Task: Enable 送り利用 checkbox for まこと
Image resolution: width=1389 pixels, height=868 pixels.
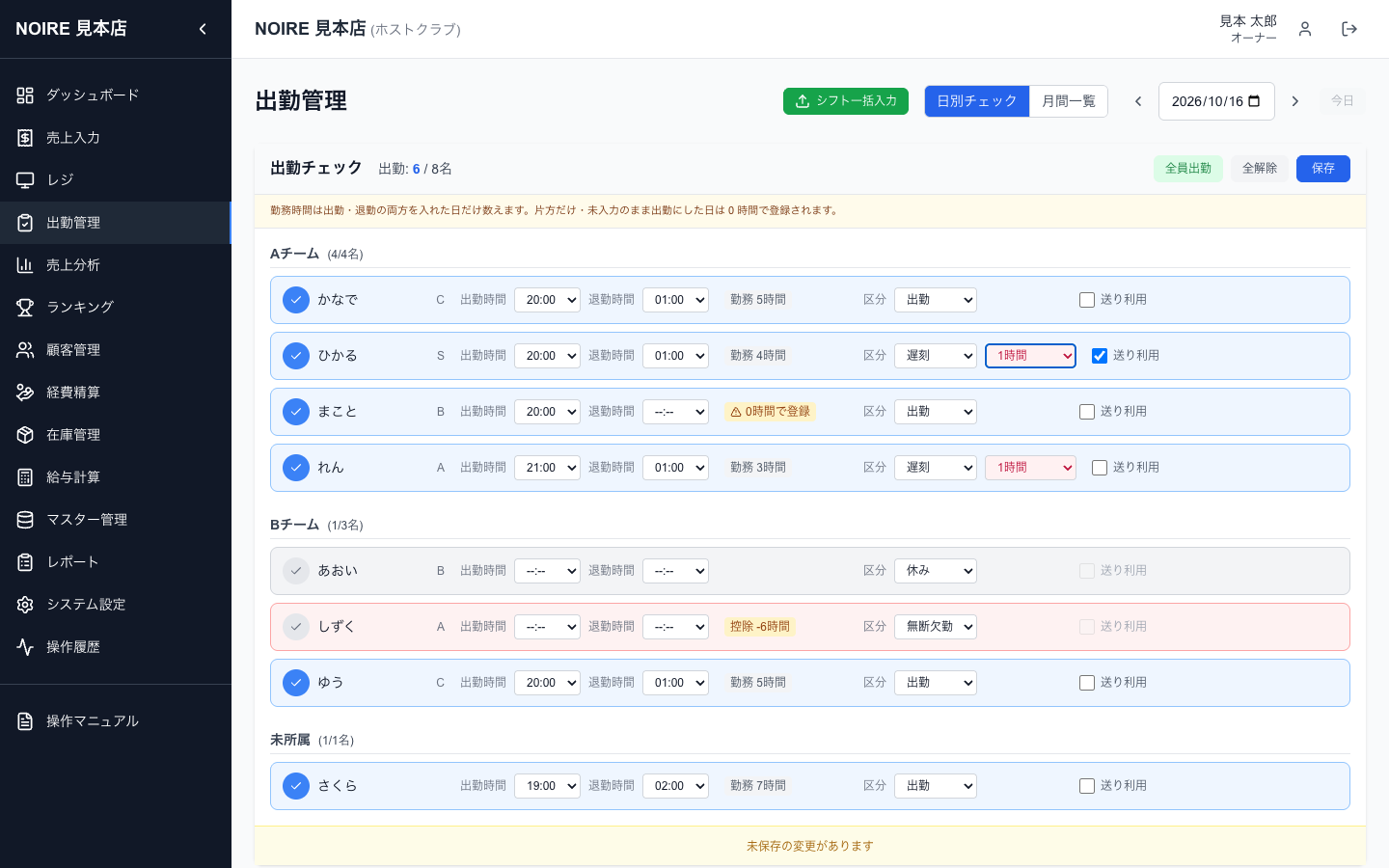Action: 1087,412
